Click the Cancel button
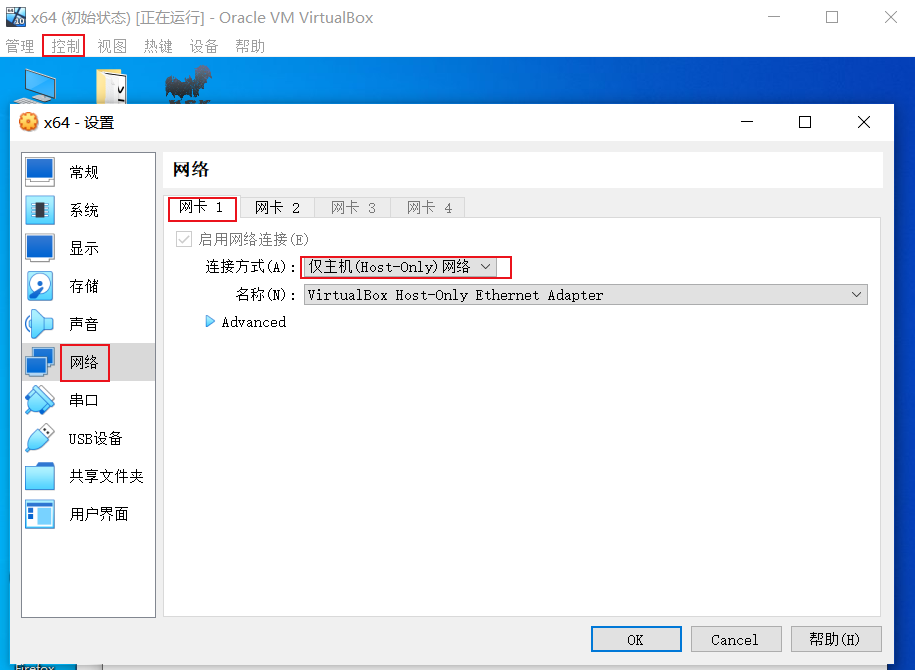 click(736, 640)
